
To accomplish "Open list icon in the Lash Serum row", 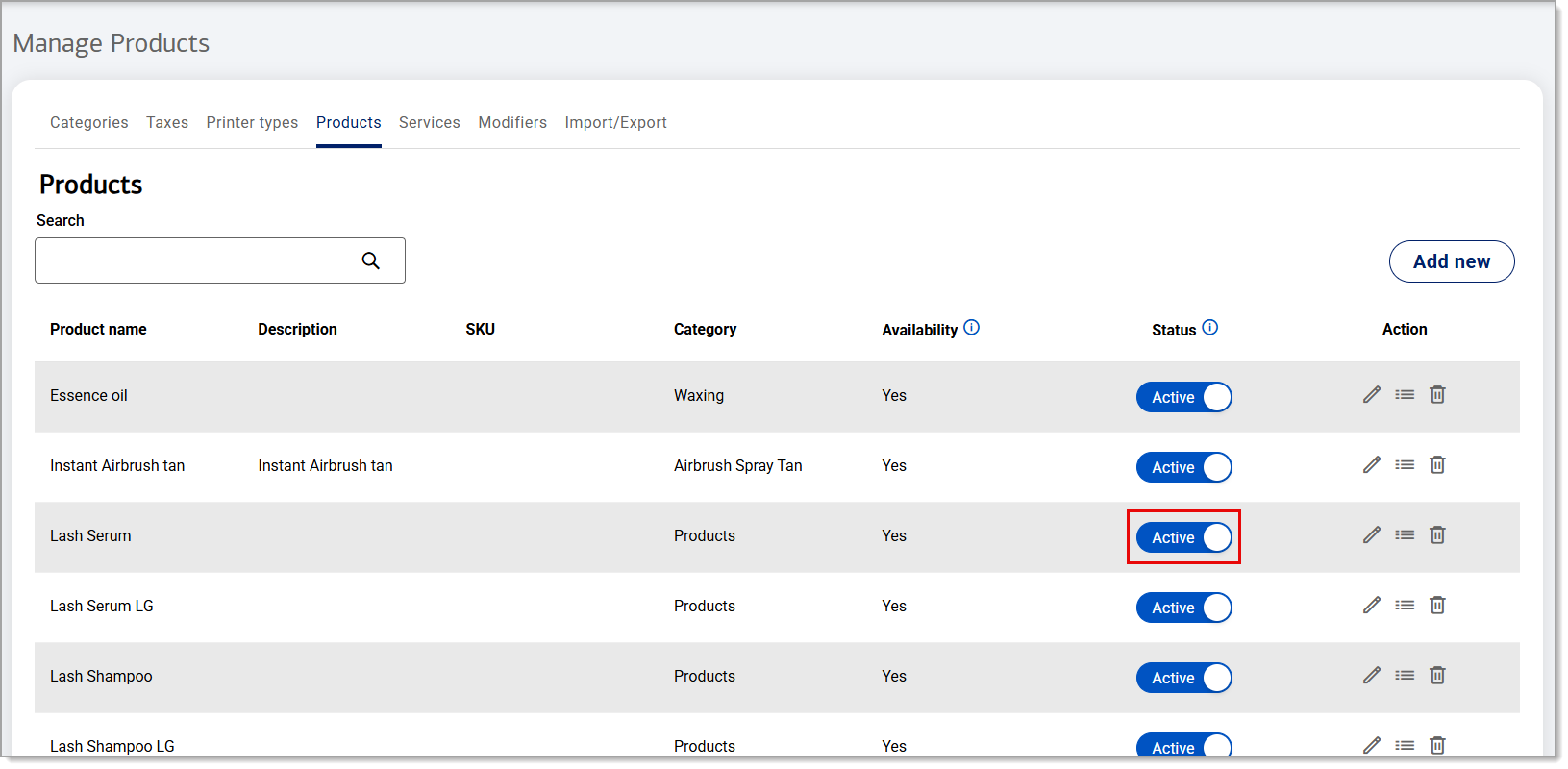I will pos(1405,535).
